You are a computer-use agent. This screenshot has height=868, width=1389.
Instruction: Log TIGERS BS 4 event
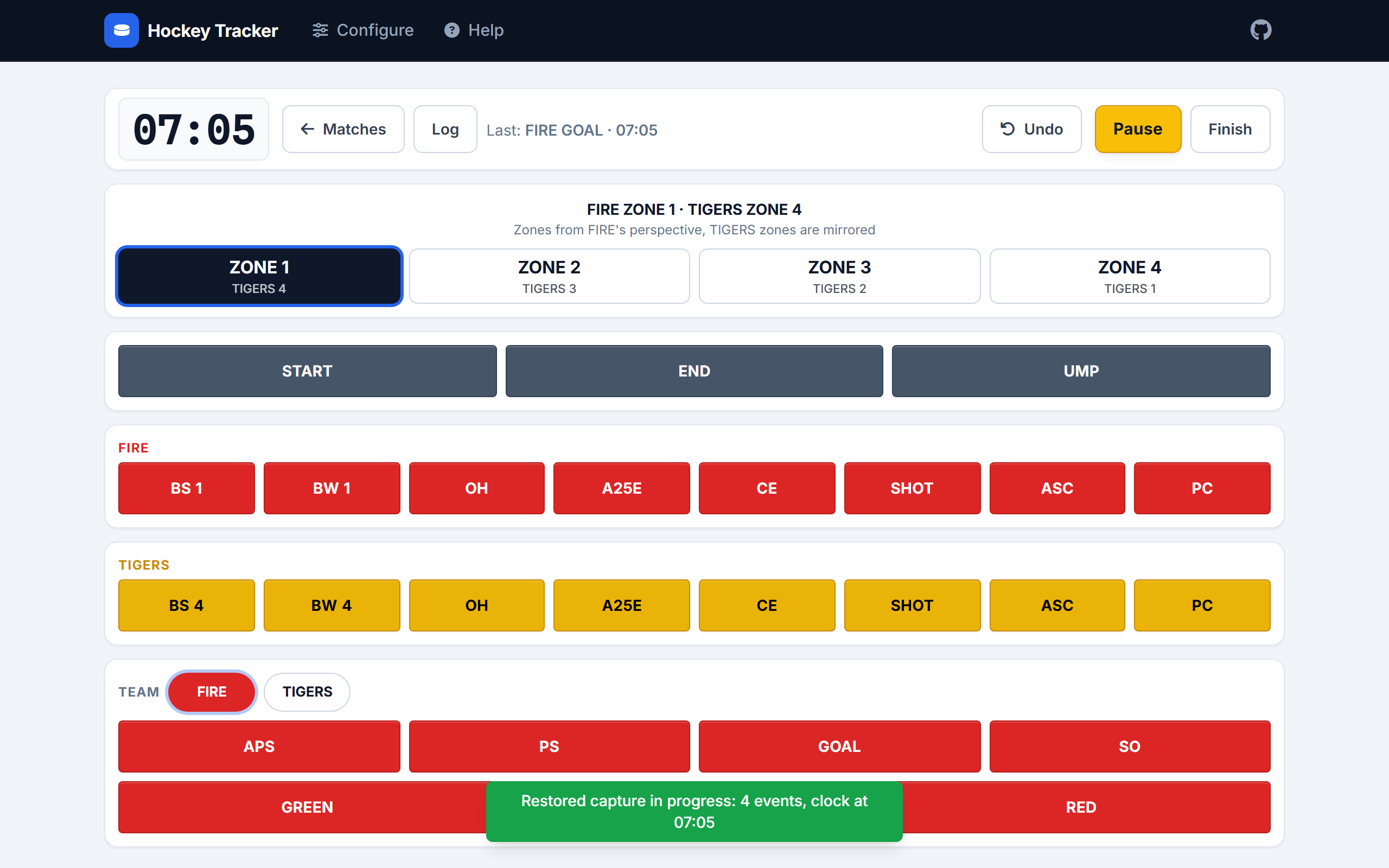click(186, 605)
